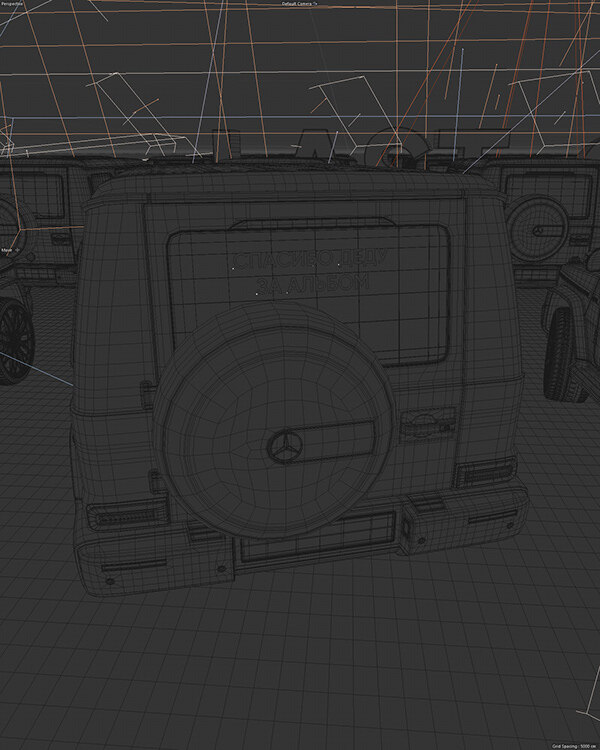Select the rear bumper of the center car
Image resolution: width=600 pixels, height=750 pixels.
click(160, 555)
